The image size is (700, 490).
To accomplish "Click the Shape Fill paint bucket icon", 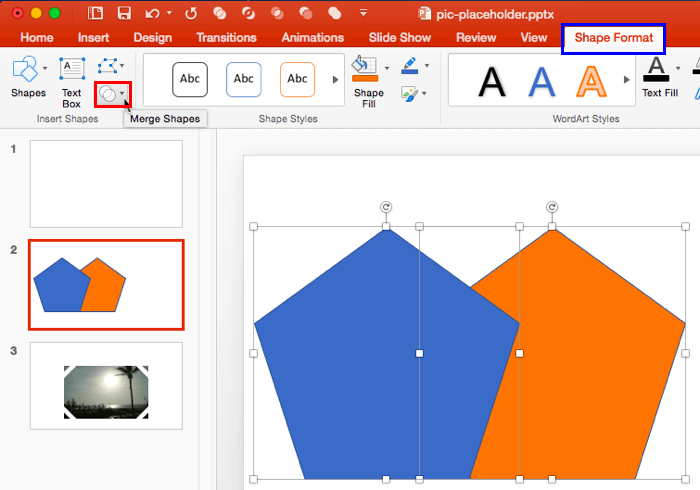I will click(x=364, y=65).
